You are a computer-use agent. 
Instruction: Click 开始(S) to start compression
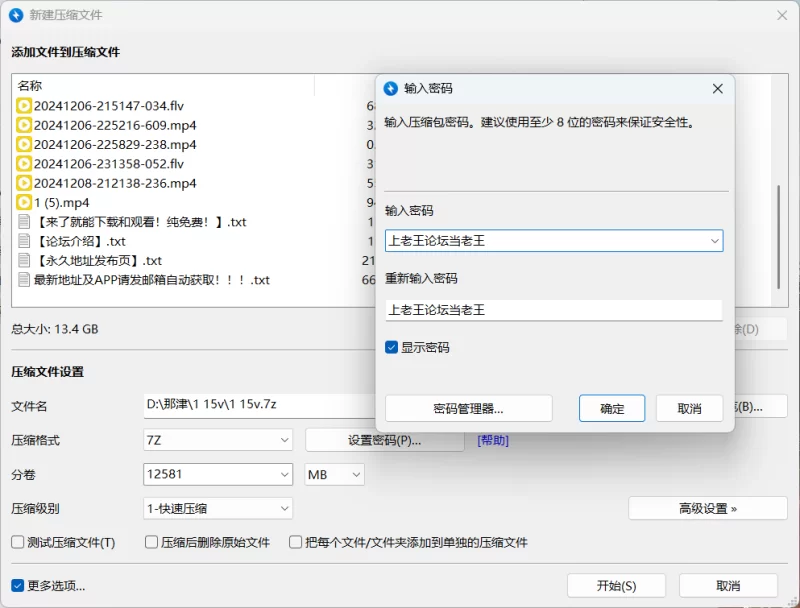[x=616, y=586]
